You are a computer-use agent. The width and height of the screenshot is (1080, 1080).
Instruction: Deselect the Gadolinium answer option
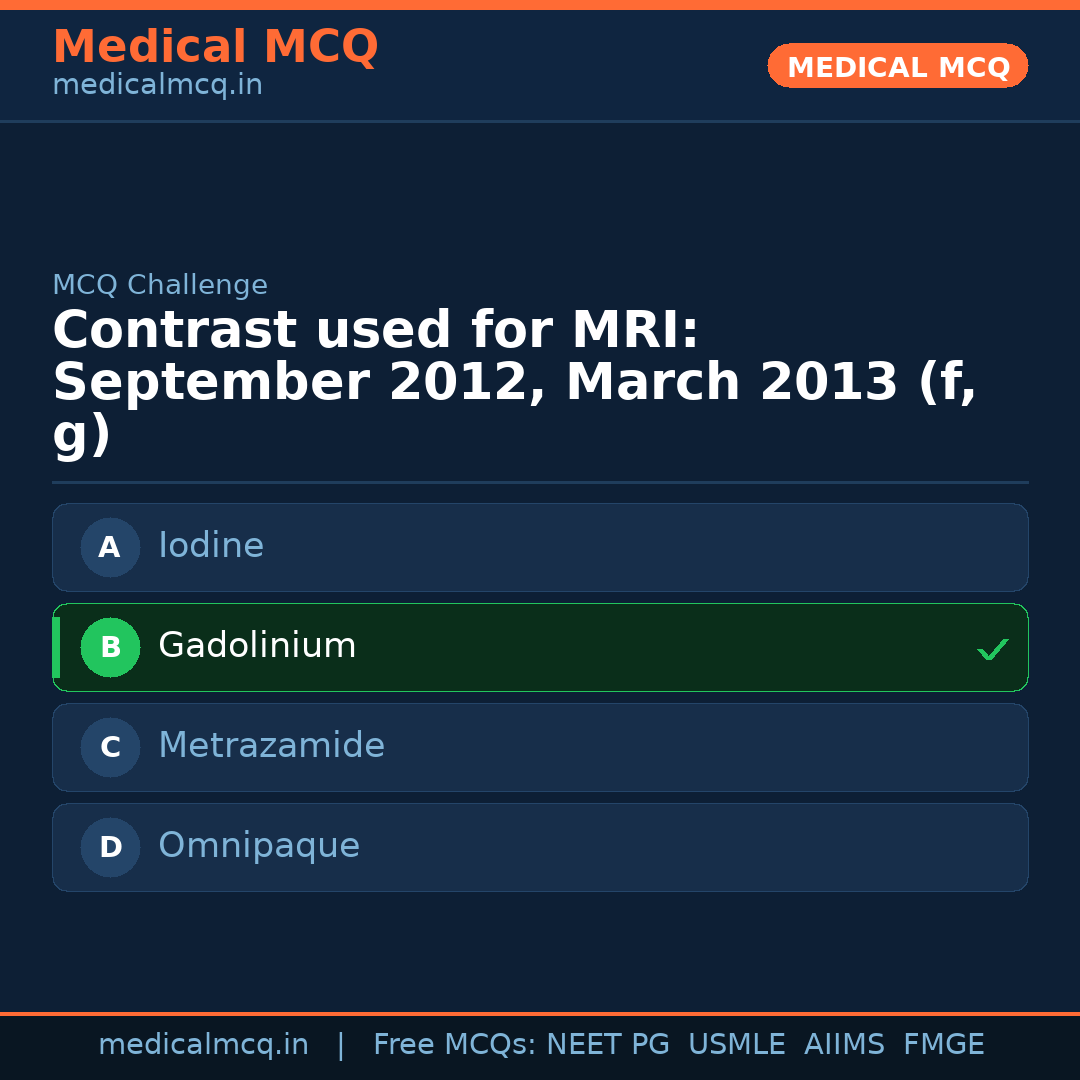pyautogui.click(x=540, y=647)
